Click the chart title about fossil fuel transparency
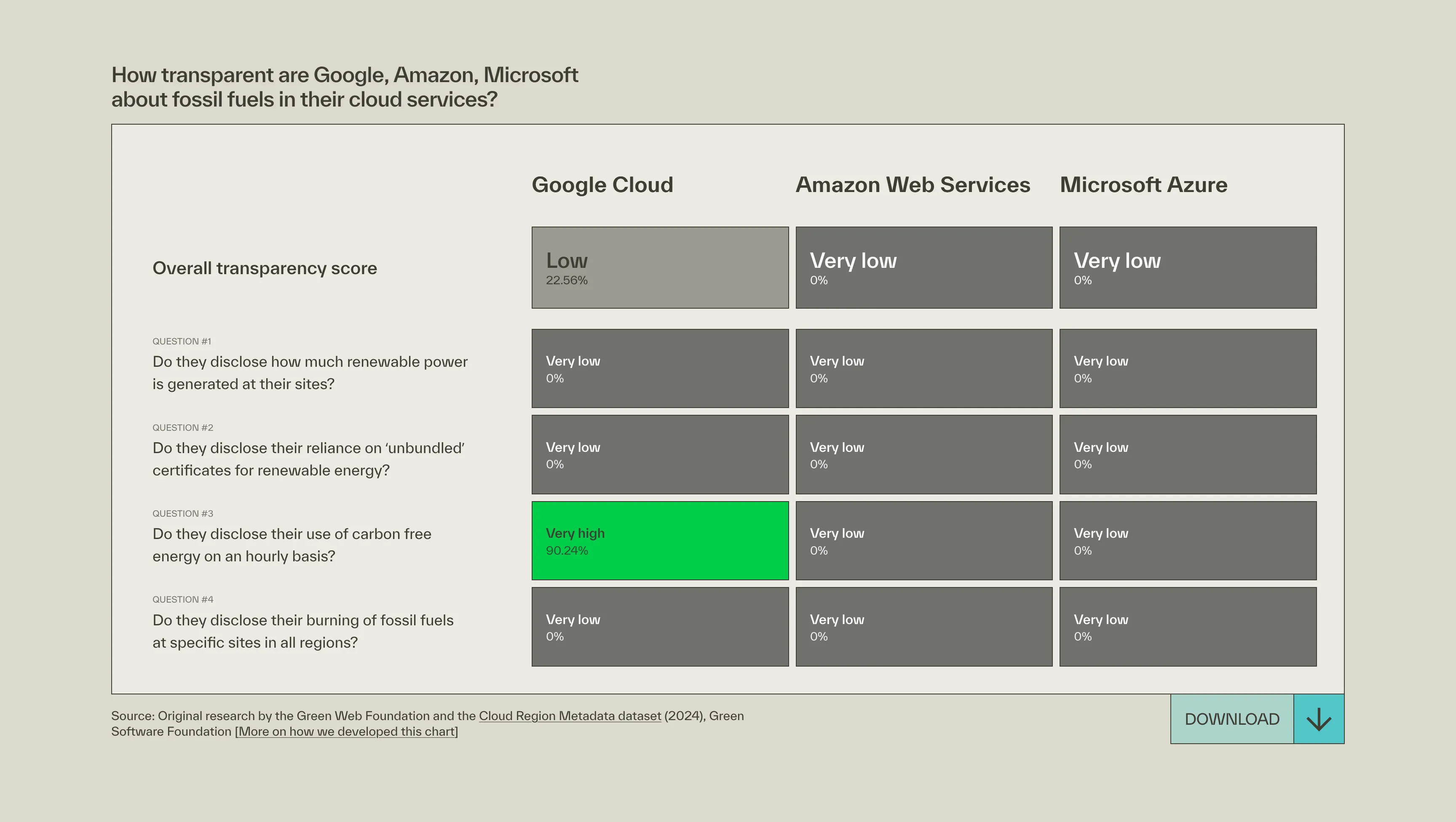The image size is (1456, 822). pos(344,87)
